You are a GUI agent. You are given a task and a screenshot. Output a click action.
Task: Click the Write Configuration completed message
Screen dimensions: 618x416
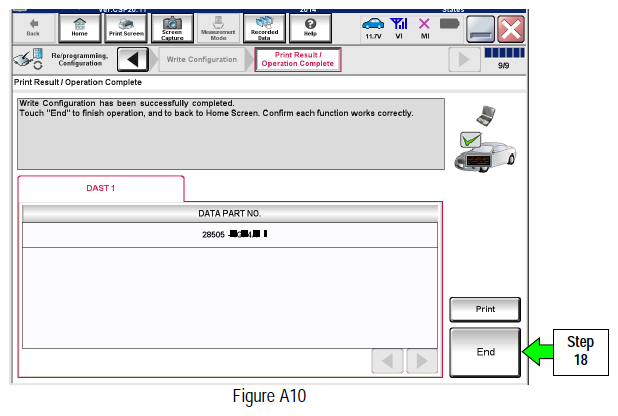coord(231,134)
